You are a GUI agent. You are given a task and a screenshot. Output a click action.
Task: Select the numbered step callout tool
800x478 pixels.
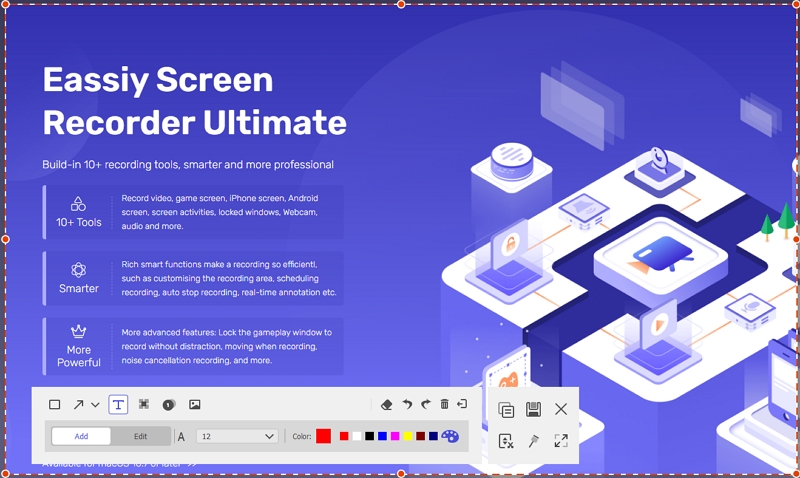click(x=168, y=405)
